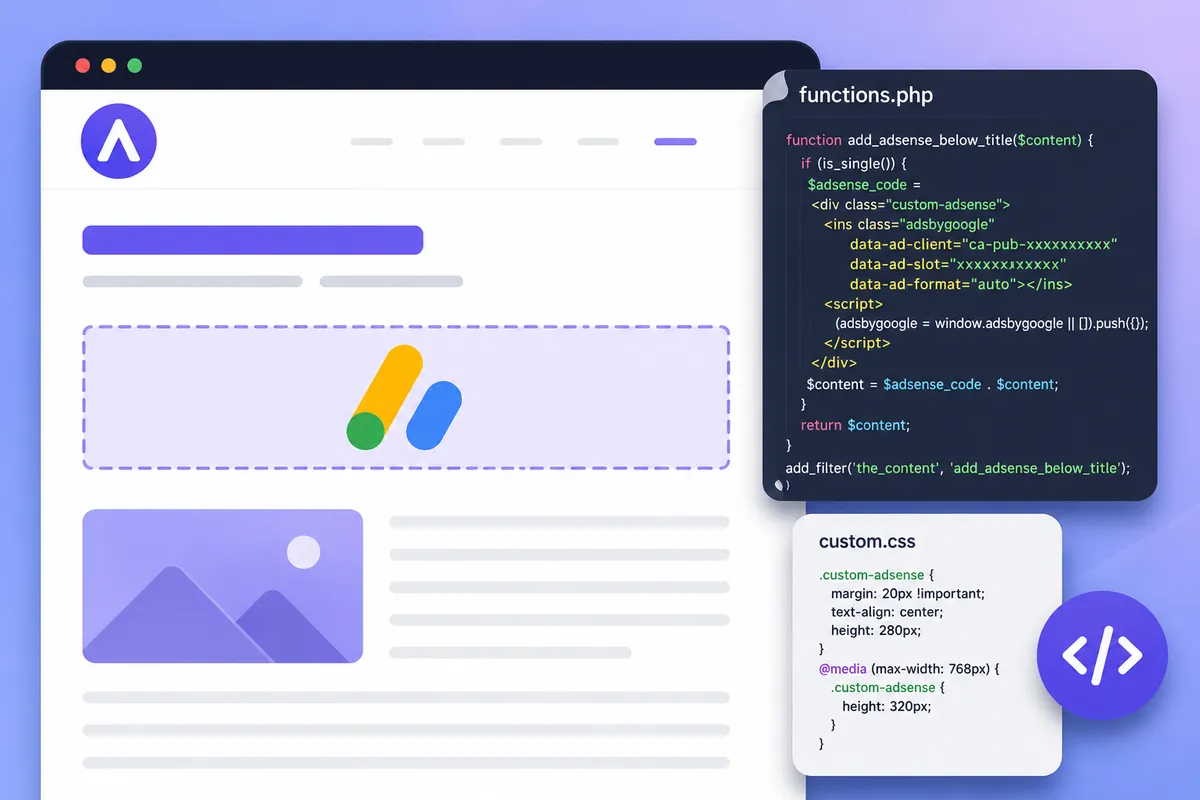Click the '$content = $adsense_code . $content;' line
This screenshot has height=800, width=1200.
tap(932, 384)
